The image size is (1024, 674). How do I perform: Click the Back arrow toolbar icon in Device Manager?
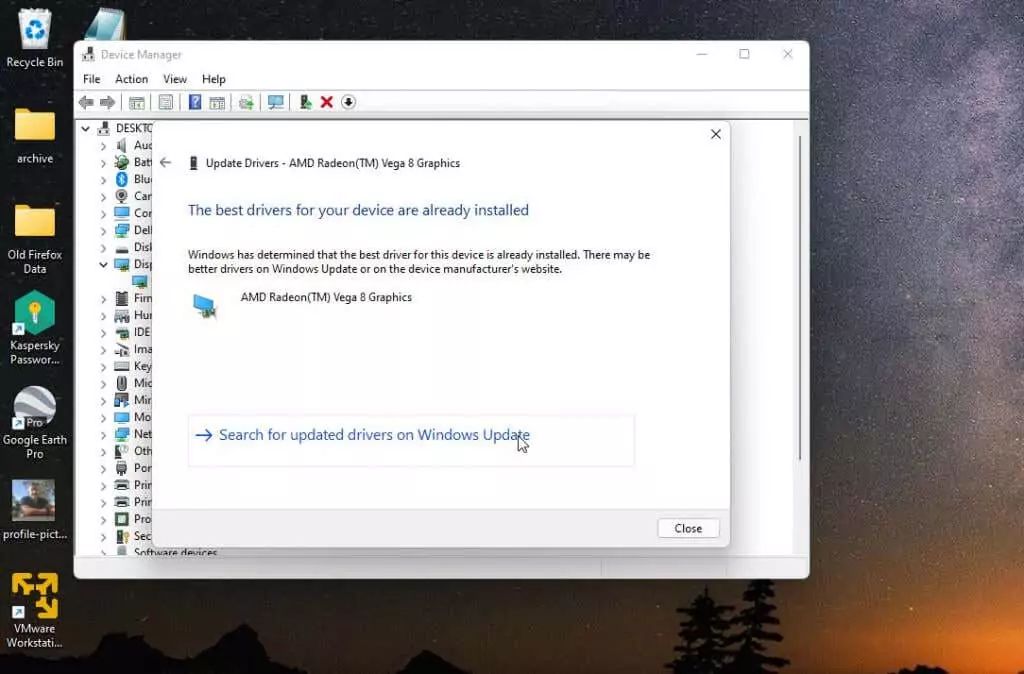[86, 102]
